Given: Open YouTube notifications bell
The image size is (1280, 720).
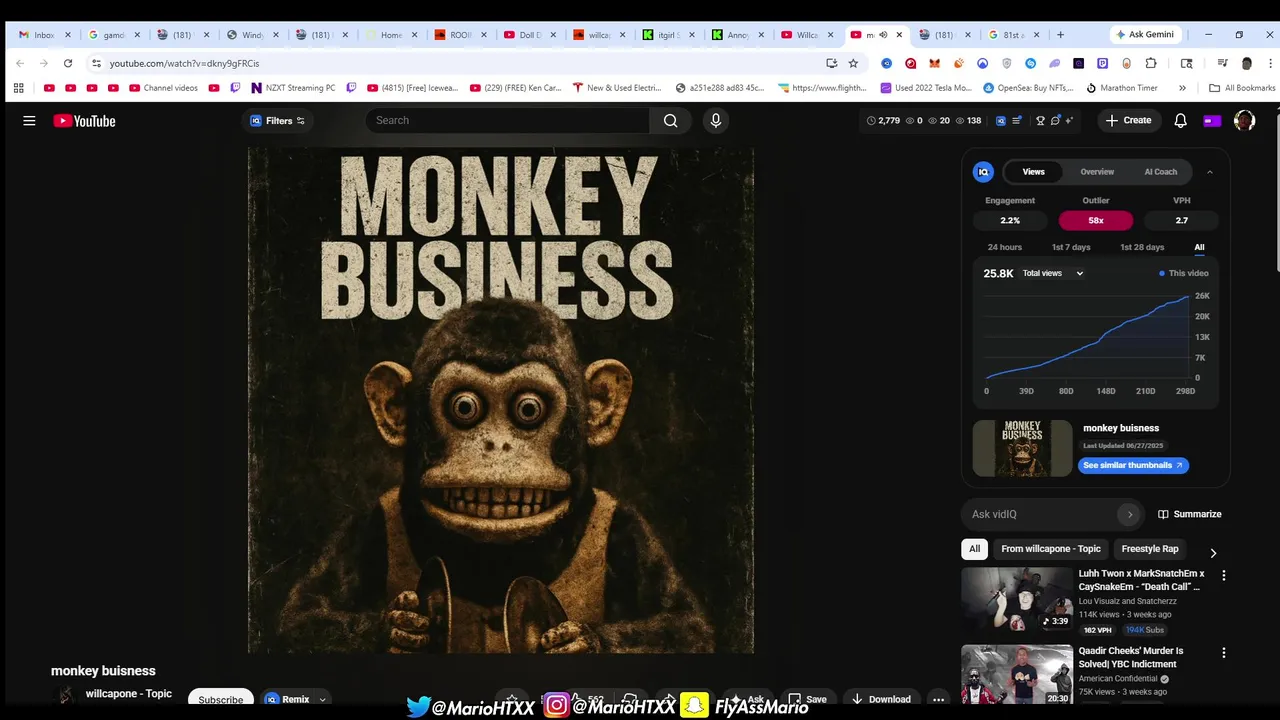Looking at the screenshot, I should pos(1180,120).
